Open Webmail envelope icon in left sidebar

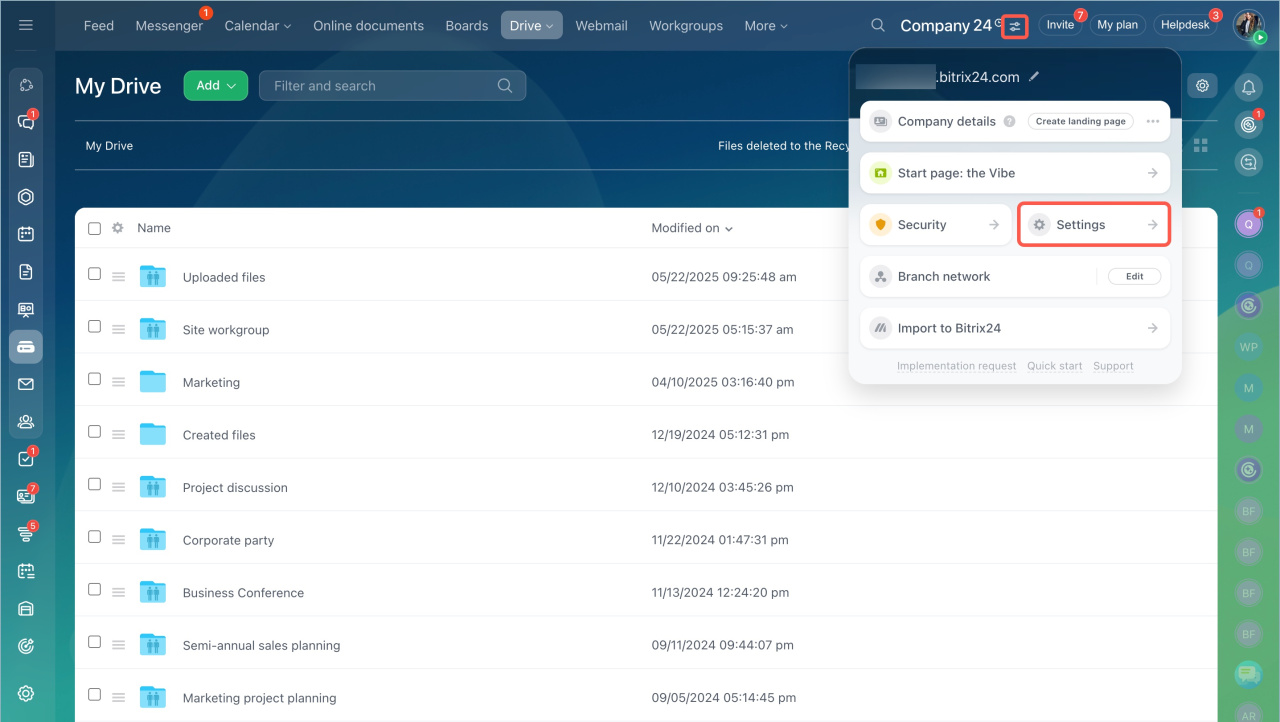tap(26, 384)
